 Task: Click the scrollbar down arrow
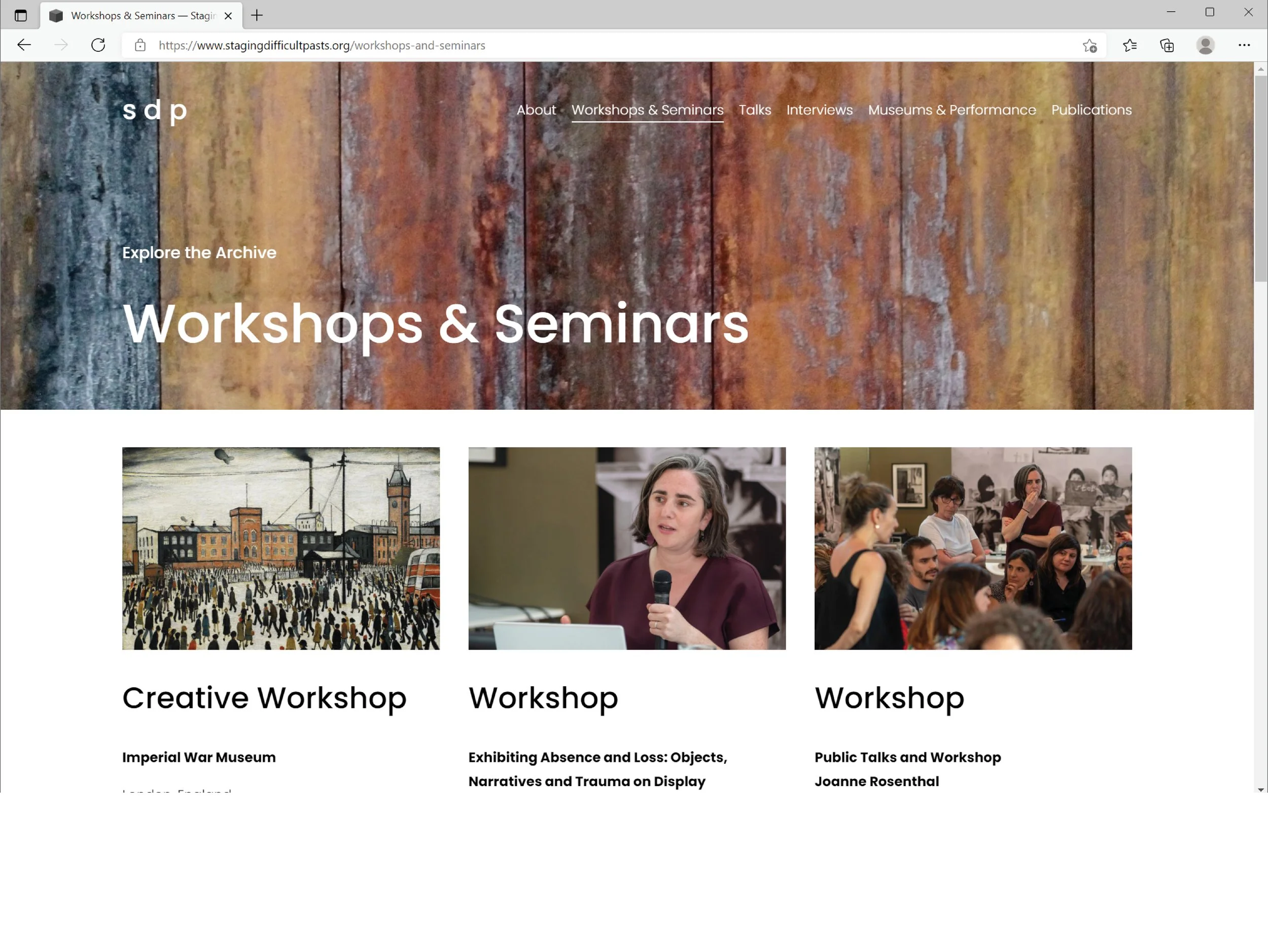coord(1260,789)
